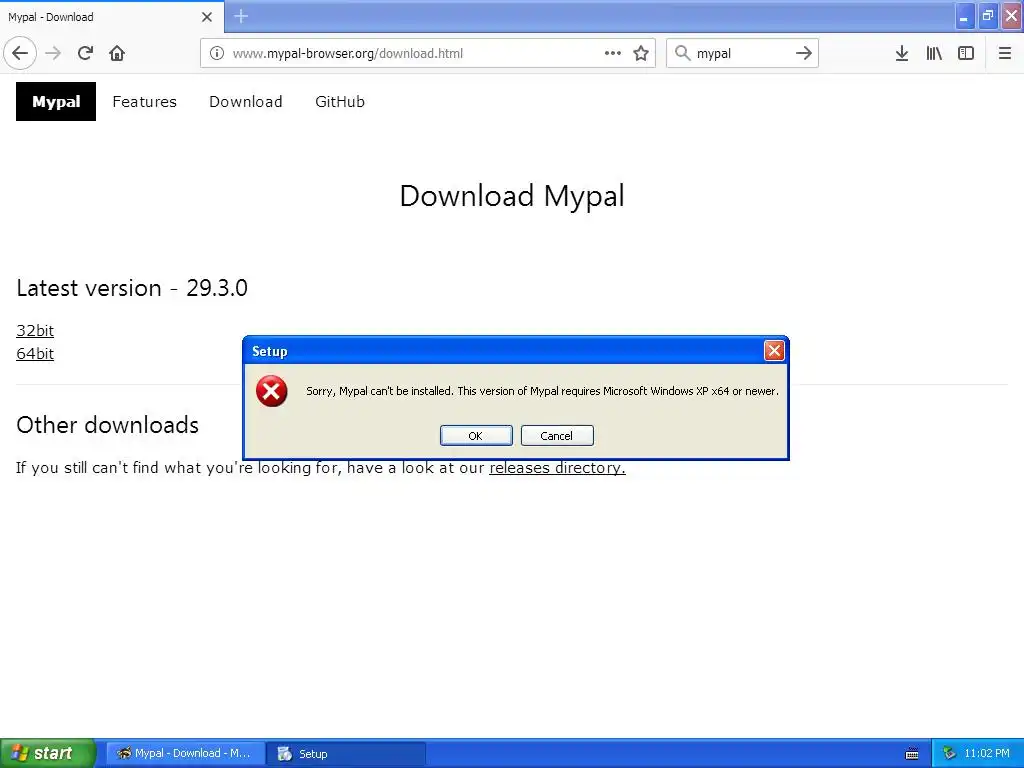Open a new browser tab
This screenshot has height=768, width=1024.
(x=241, y=16)
